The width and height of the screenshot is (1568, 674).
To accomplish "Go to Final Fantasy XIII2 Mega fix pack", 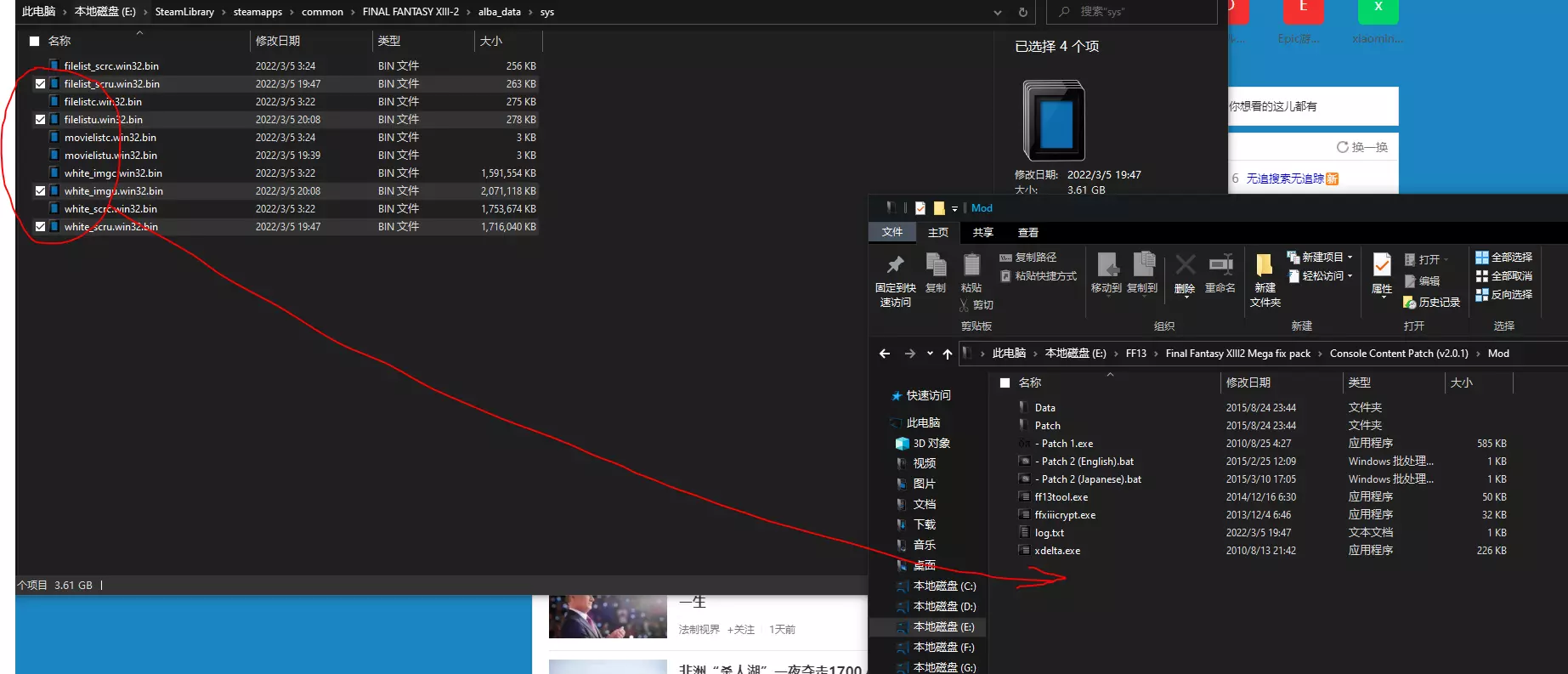I will point(1238,354).
